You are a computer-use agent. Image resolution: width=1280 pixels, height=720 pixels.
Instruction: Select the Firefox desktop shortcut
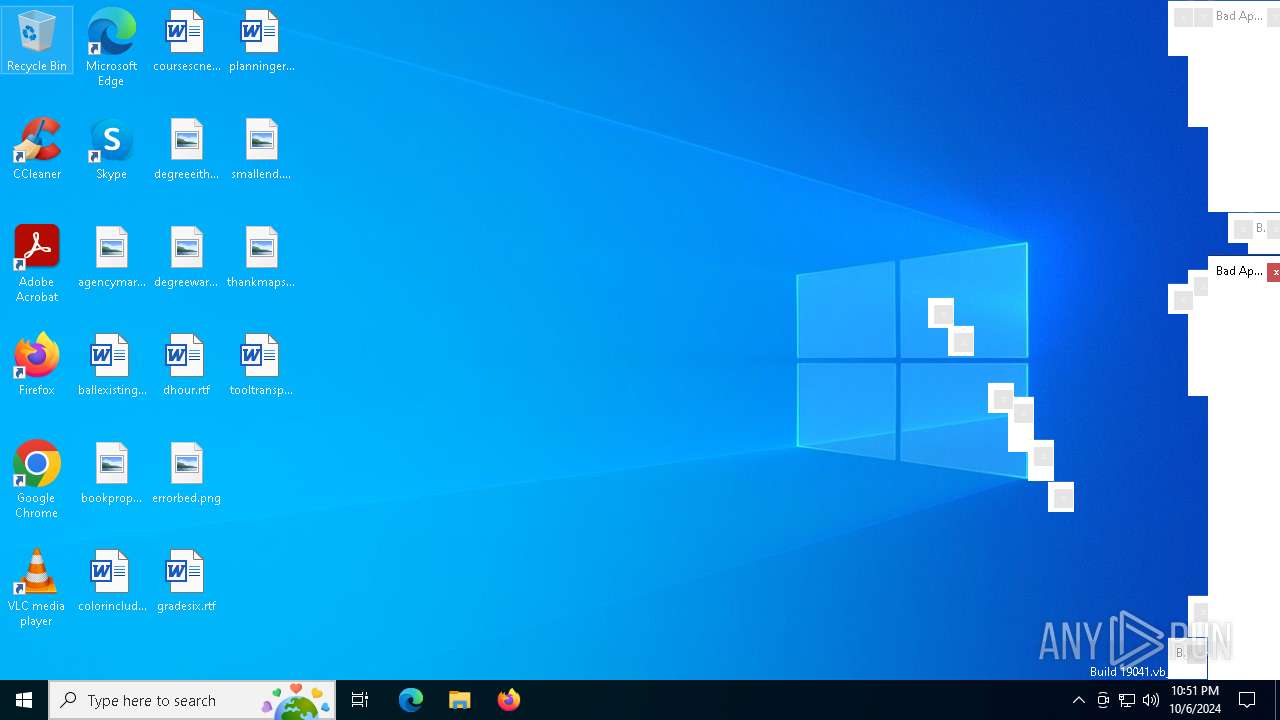click(37, 364)
